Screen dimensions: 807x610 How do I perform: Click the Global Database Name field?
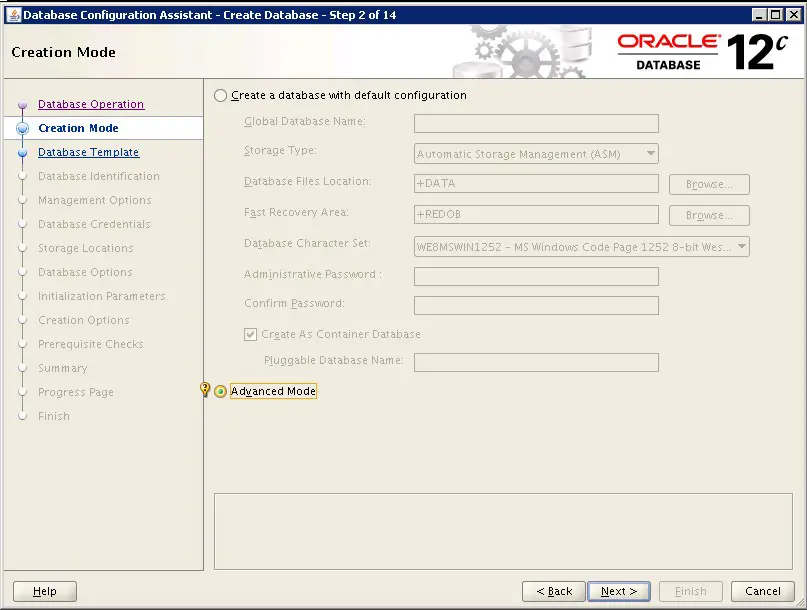pyautogui.click(x=536, y=124)
